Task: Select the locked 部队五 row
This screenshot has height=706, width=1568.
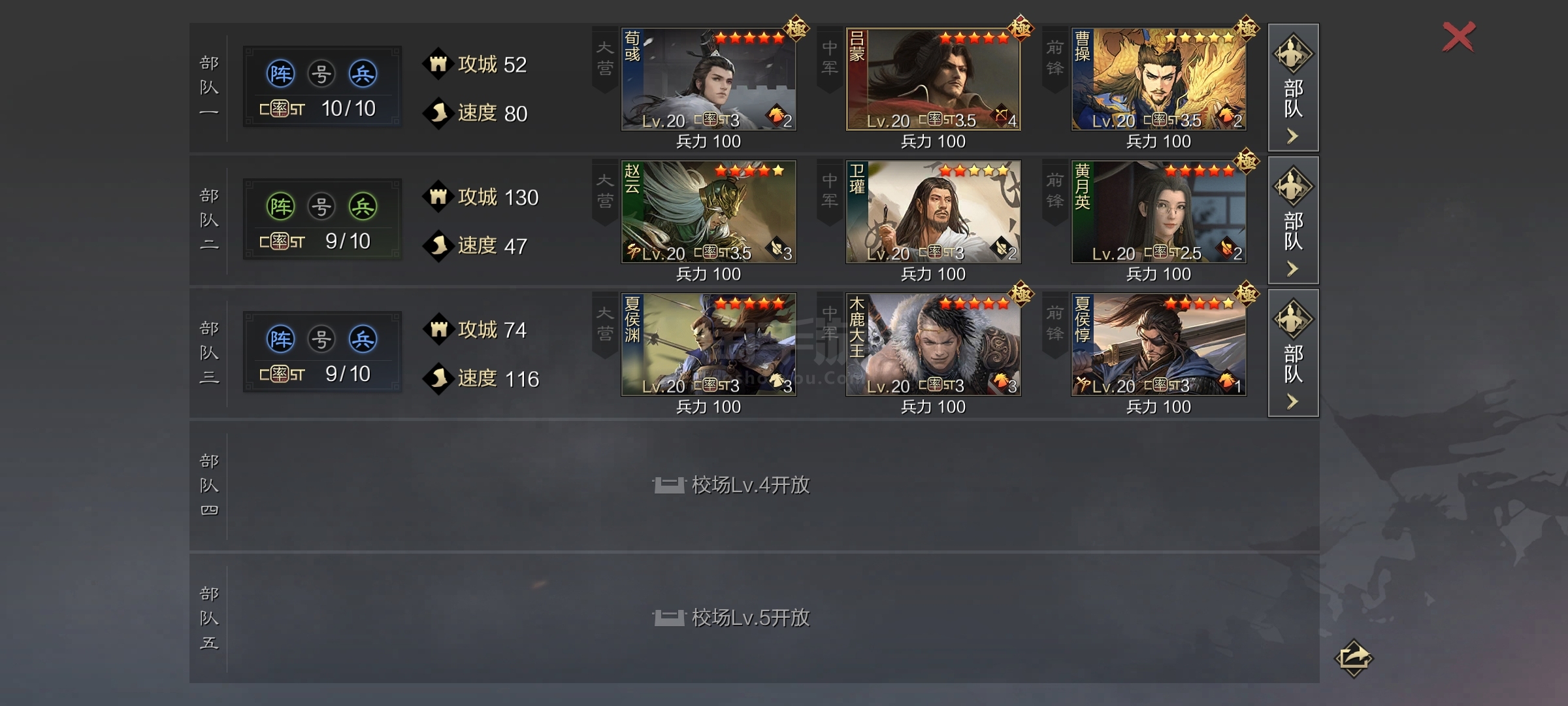Action: (x=755, y=618)
